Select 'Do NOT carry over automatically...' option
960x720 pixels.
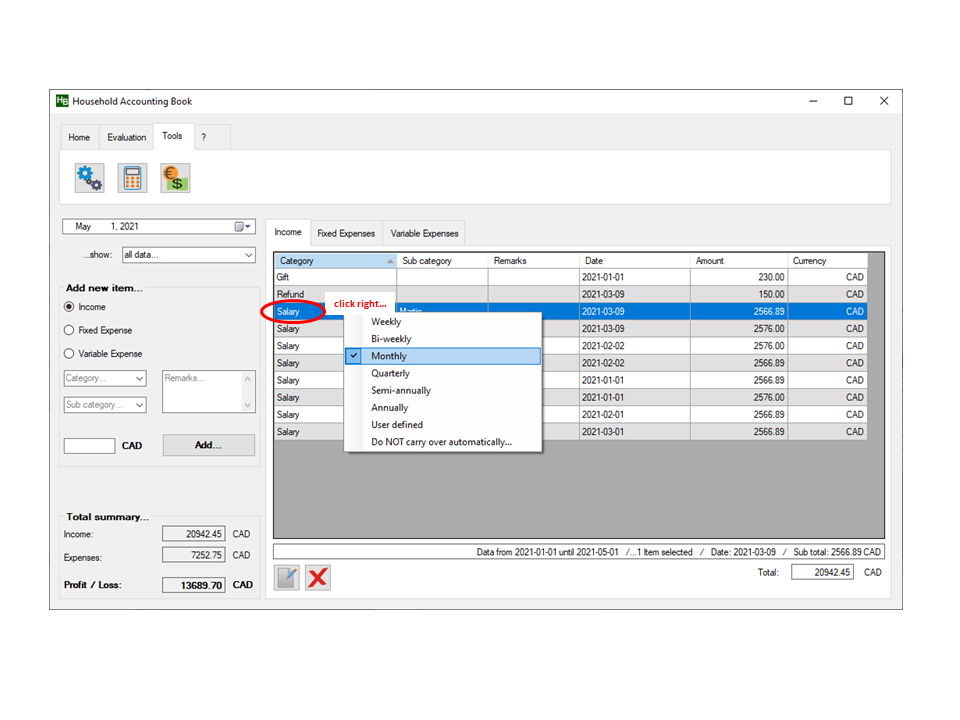[x=441, y=442]
